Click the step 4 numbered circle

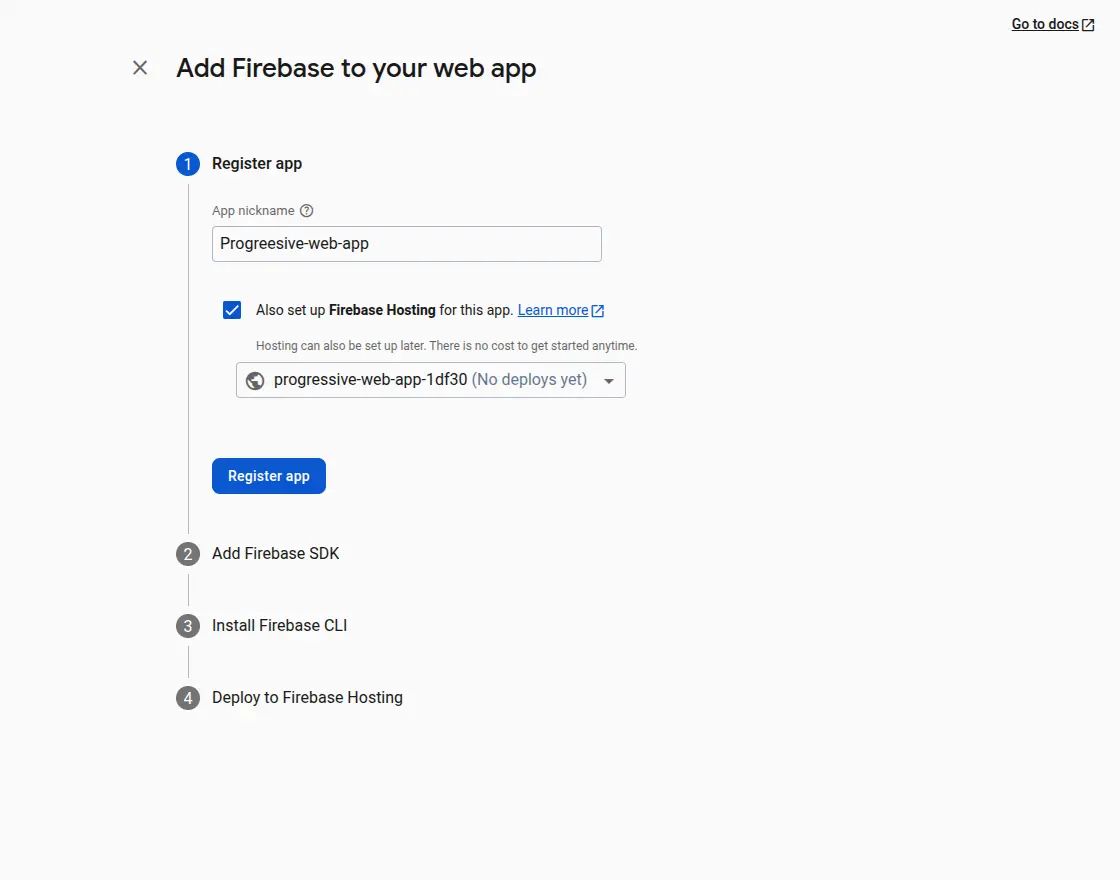coord(188,697)
